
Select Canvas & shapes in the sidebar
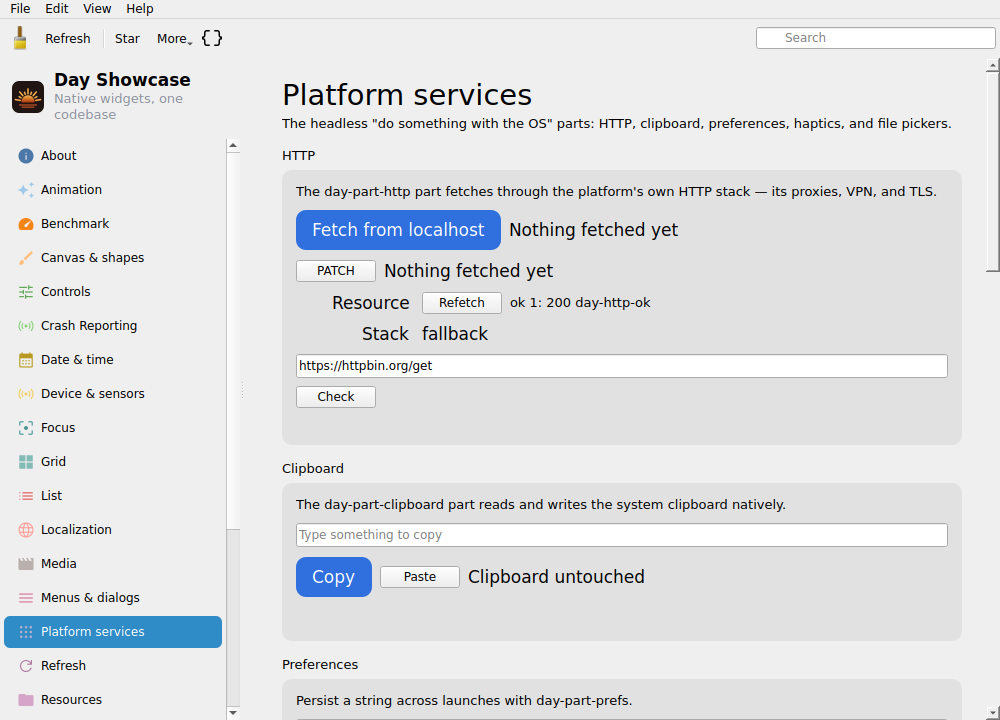pyautogui.click(x=113, y=258)
